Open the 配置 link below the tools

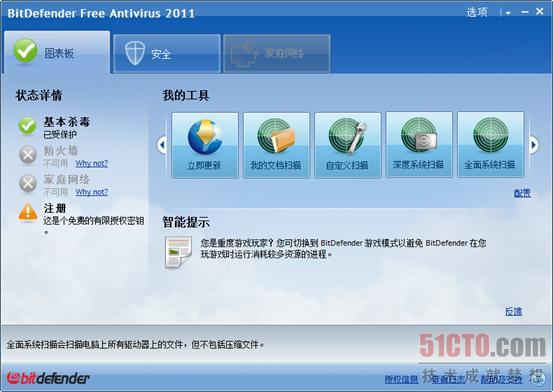click(x=522, y=193)
